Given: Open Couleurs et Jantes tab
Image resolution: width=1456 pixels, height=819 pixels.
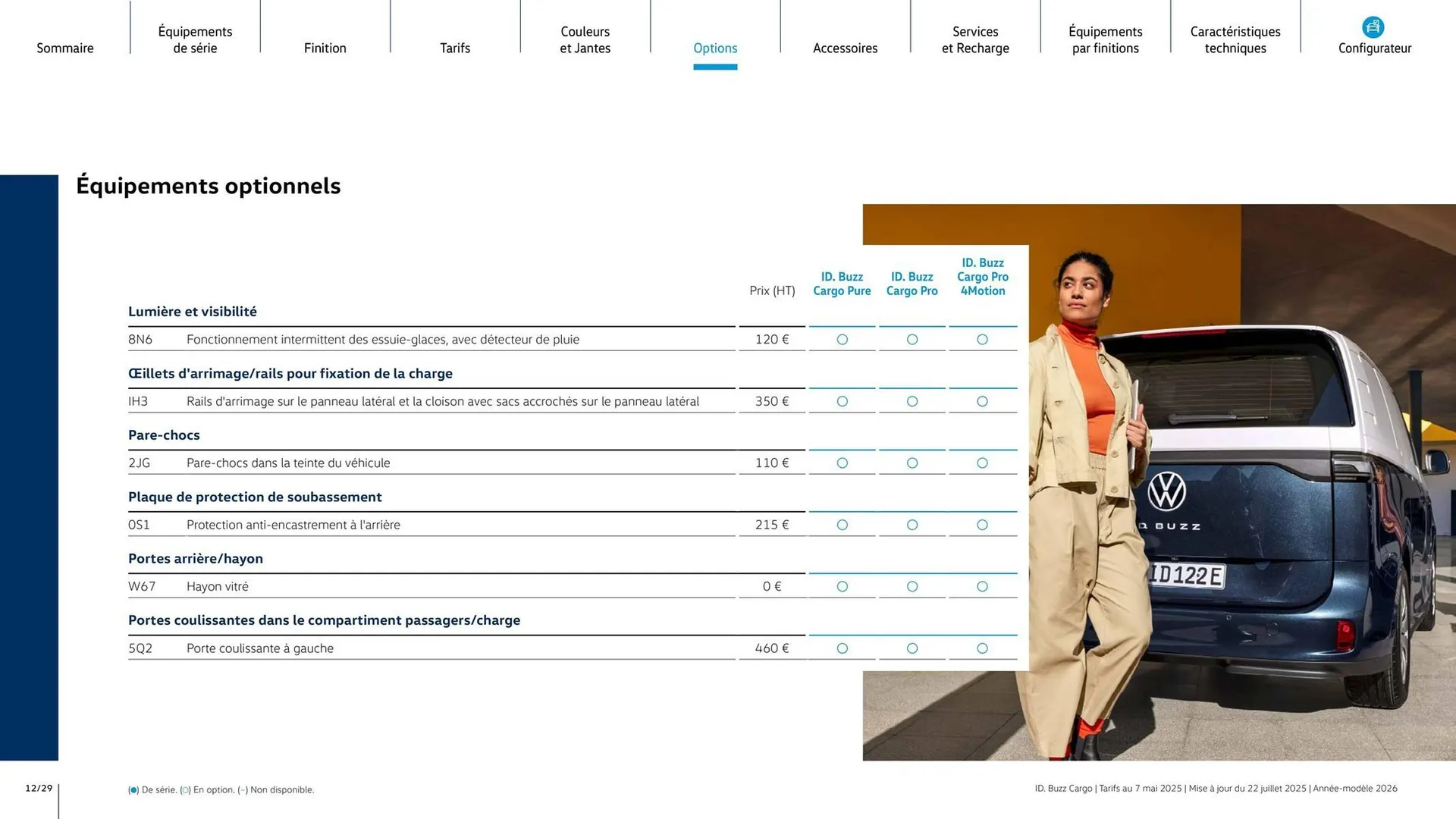Looking at the screenshot, I should tap(585, 39).
